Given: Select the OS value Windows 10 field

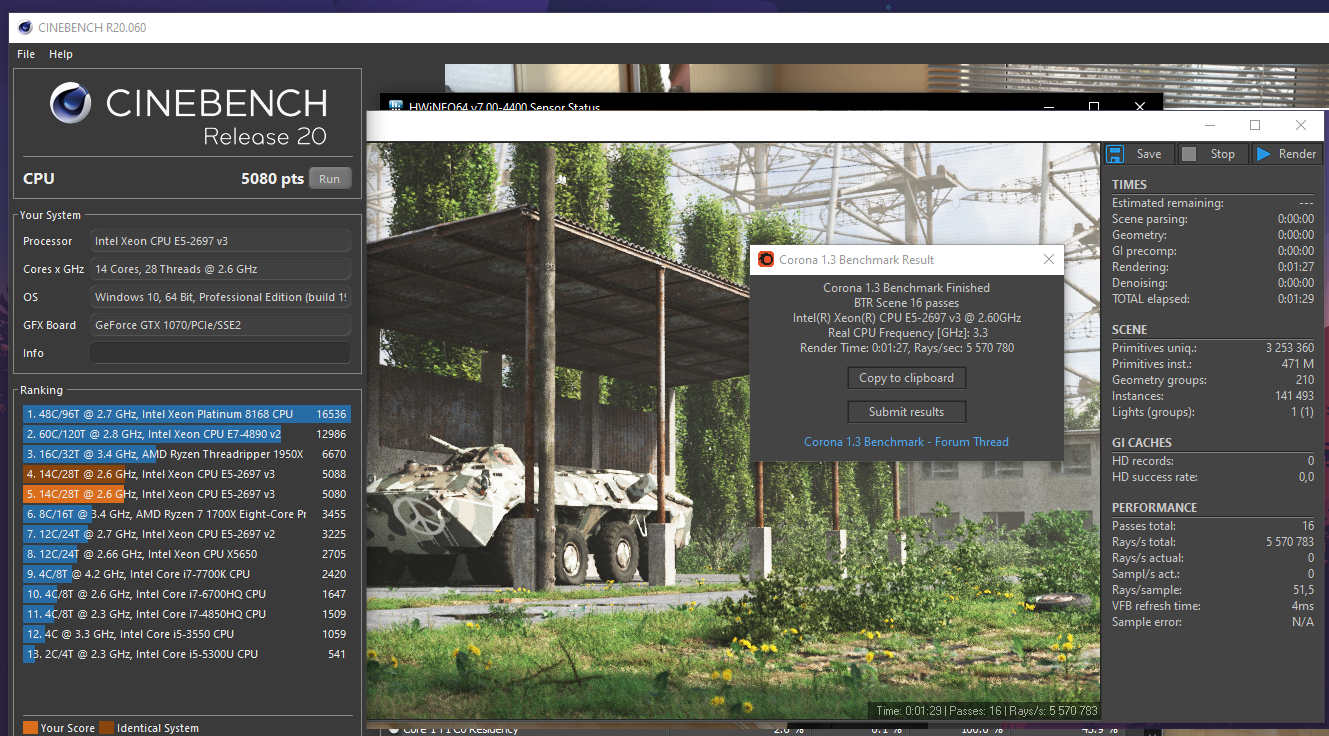Looking at the screenshot, I should (x=220, y=297).
